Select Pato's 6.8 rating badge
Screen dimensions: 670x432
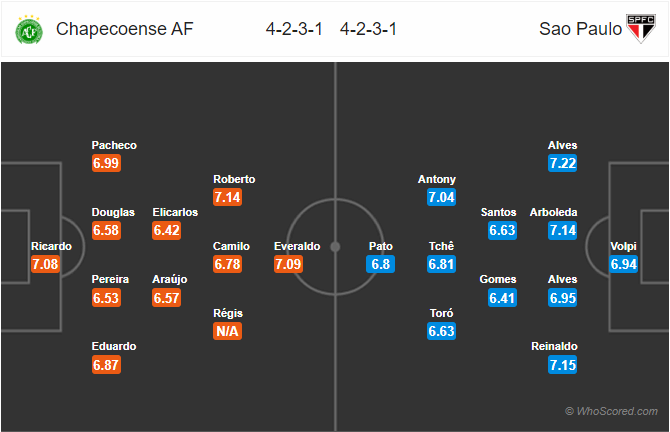380,264
